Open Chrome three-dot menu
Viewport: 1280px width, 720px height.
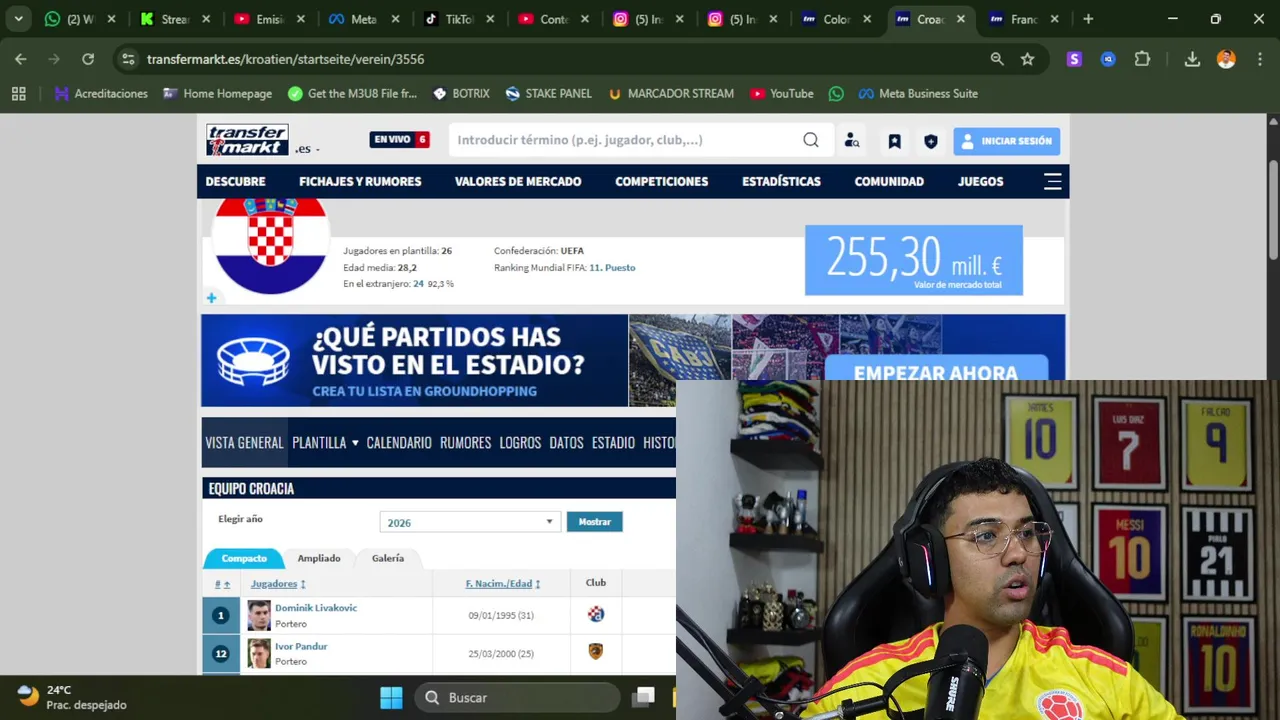[x=1258, y=59]
